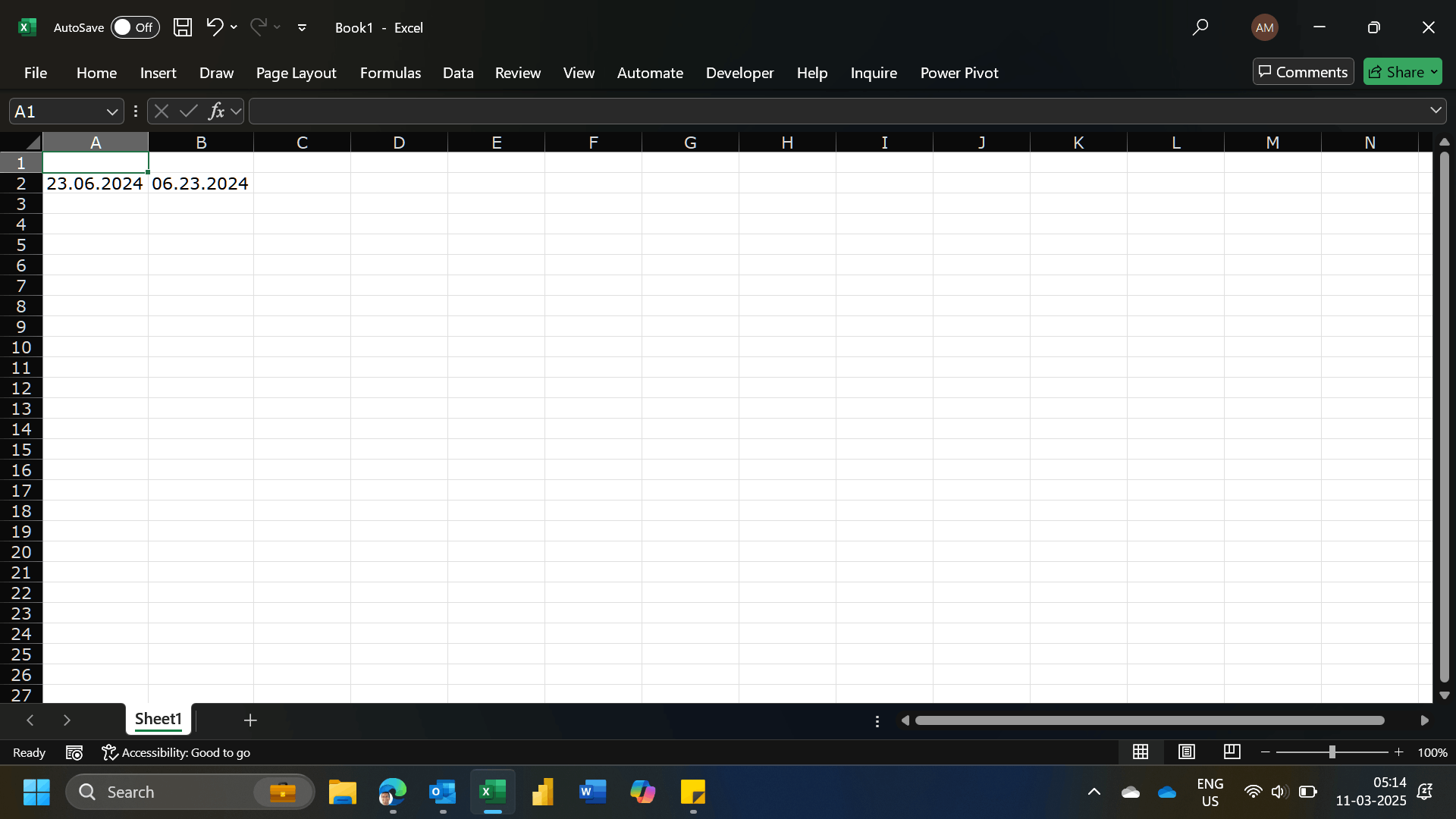This screenshot has width=1456, height=819.
Task: Expand the formula bar
Action: pyautogui.click(x=1436, y=111)
